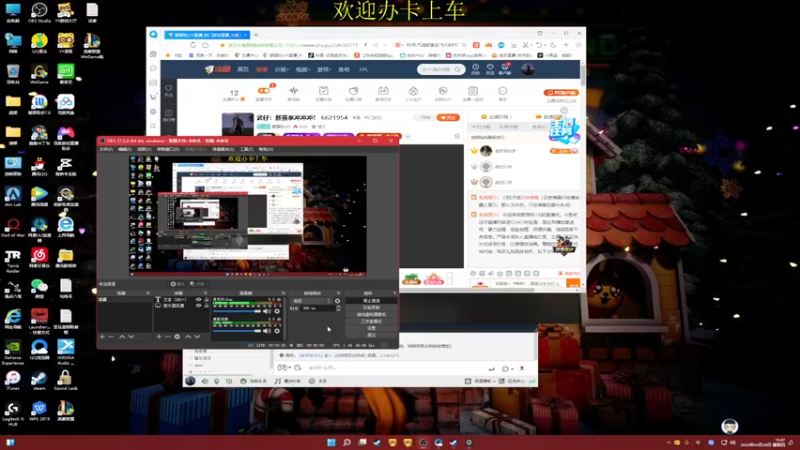Open the anchor task checklist icon

click(323, 93)
